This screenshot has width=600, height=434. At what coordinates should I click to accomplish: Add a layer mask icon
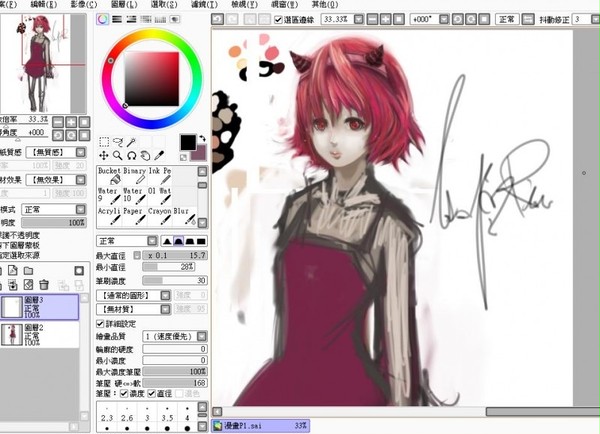tap(79, 271)
